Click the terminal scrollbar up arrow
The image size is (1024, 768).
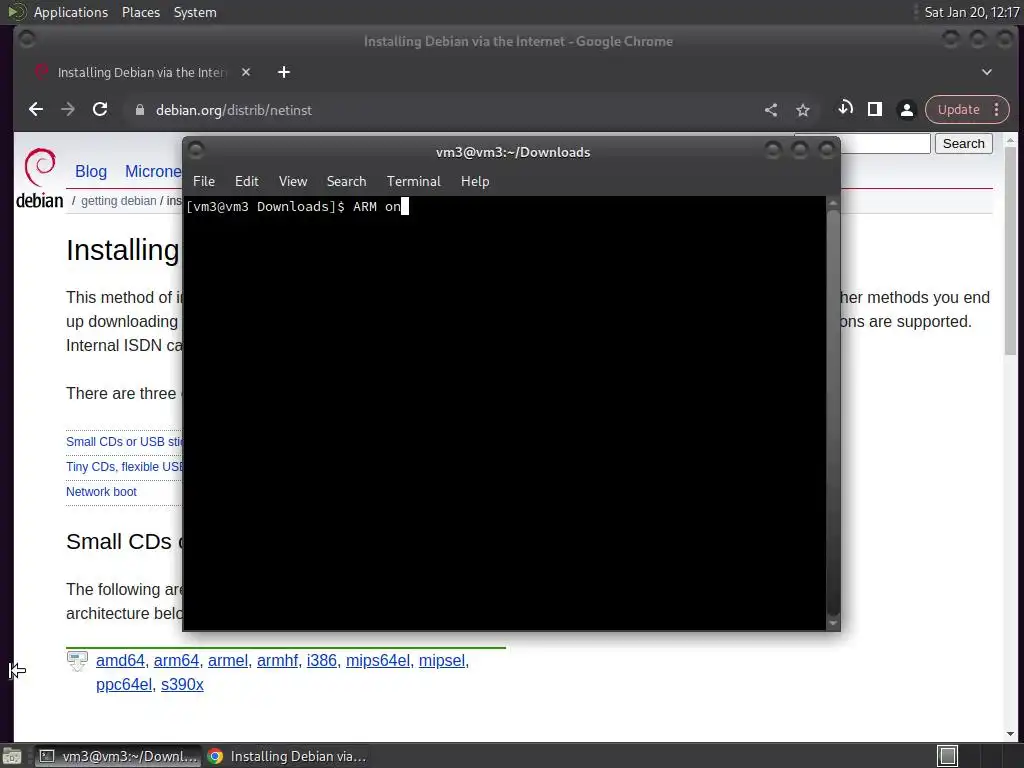[x=833, y=204]
